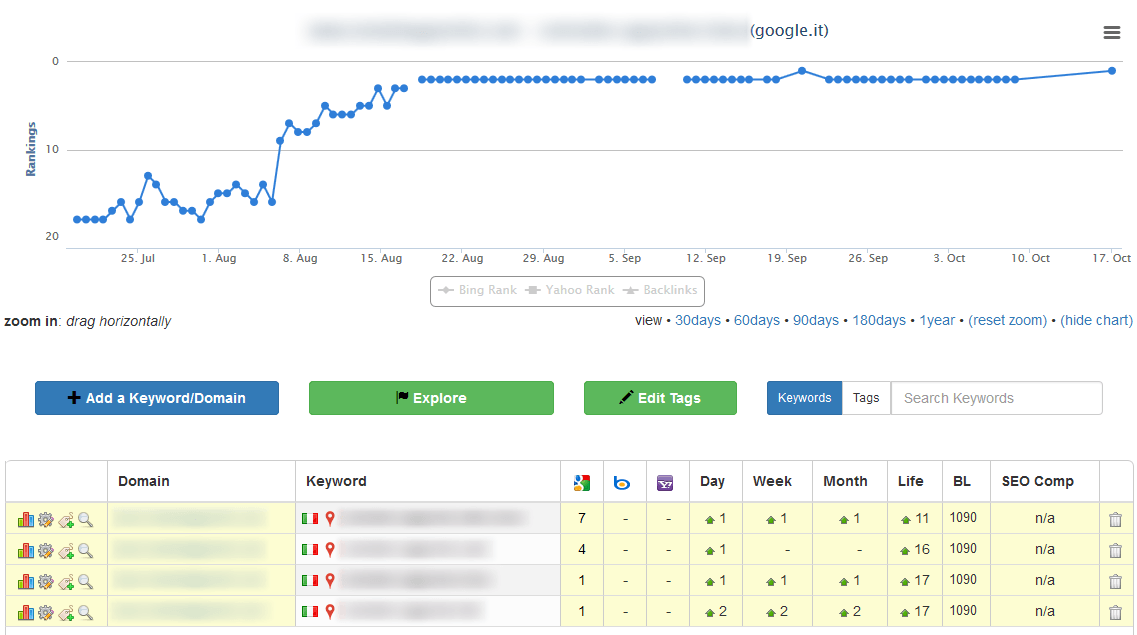The width and height of the screenshot is (1137, 635).
Task: Sort table by Life column header
Action: pos(910,481)
